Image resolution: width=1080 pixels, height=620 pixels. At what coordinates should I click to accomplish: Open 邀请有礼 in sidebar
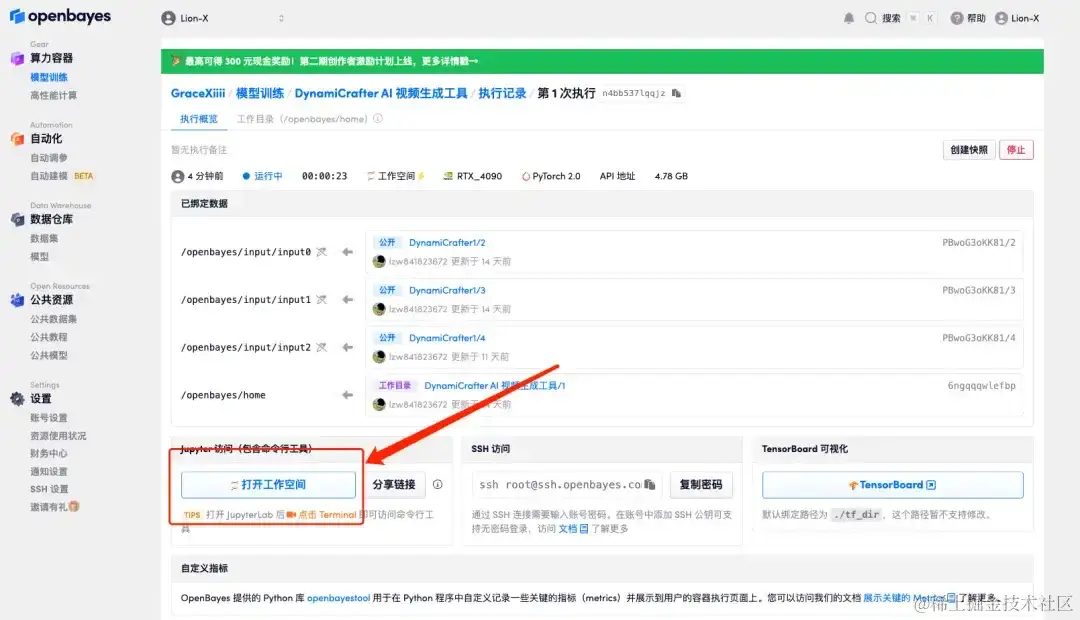(54, 507)
